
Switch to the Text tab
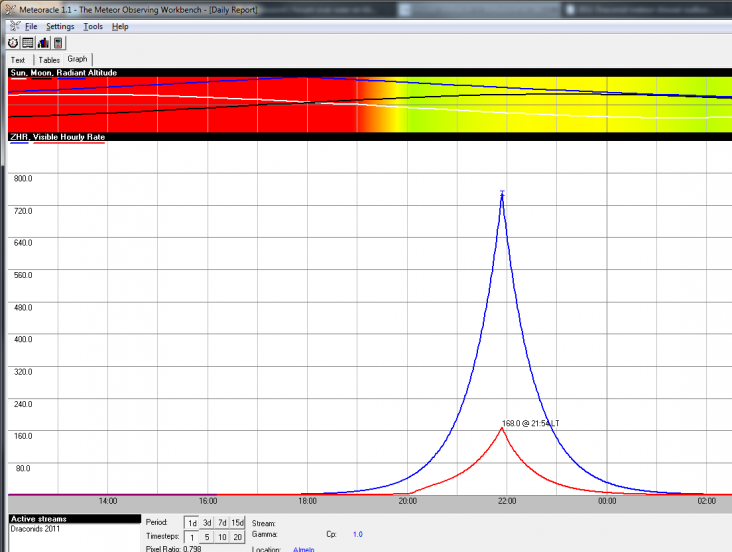[18, 60]
